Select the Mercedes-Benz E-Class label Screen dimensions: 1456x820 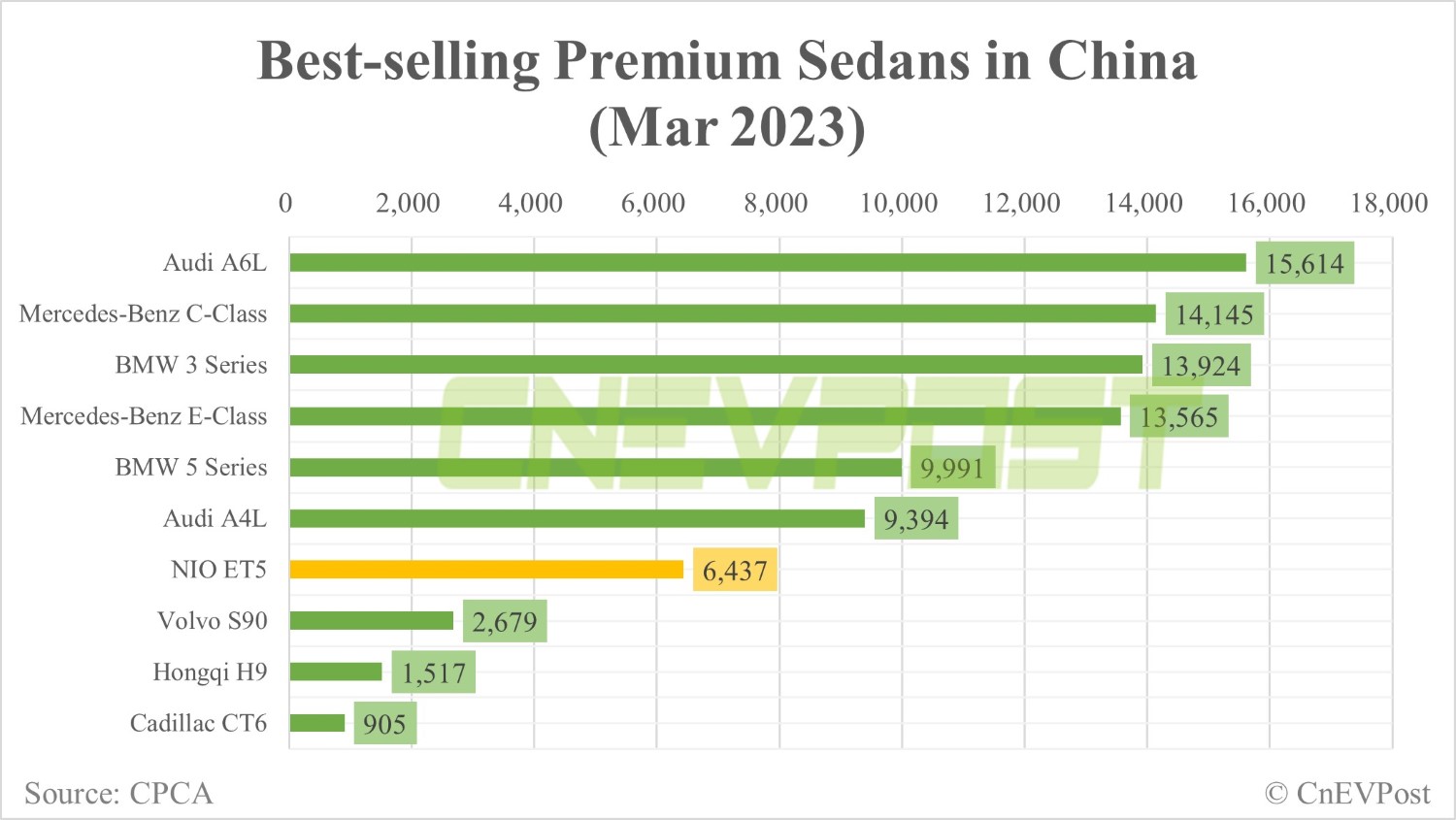click(x=144, y=416)
